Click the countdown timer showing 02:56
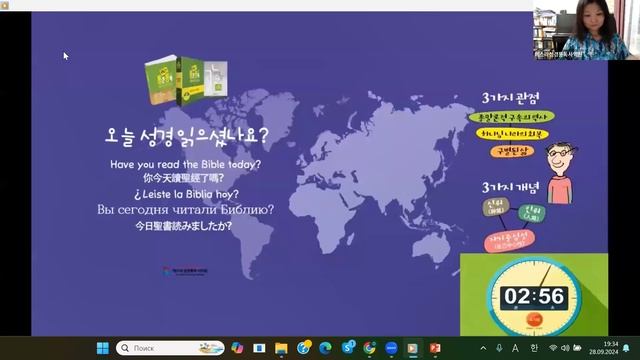This screenshot has height=360, width=640. (534, 296)
